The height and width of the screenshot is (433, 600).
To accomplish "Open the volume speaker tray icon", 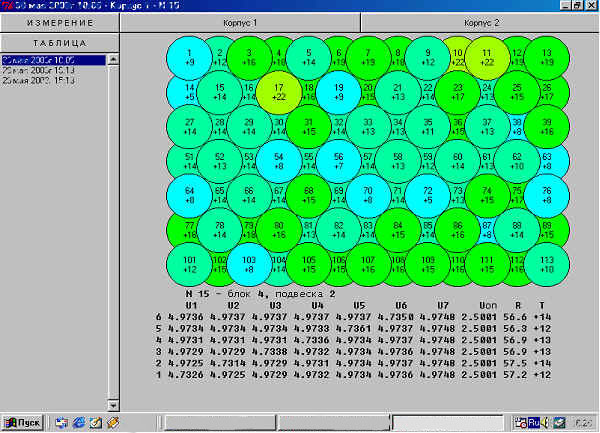I will coord(545,423).
